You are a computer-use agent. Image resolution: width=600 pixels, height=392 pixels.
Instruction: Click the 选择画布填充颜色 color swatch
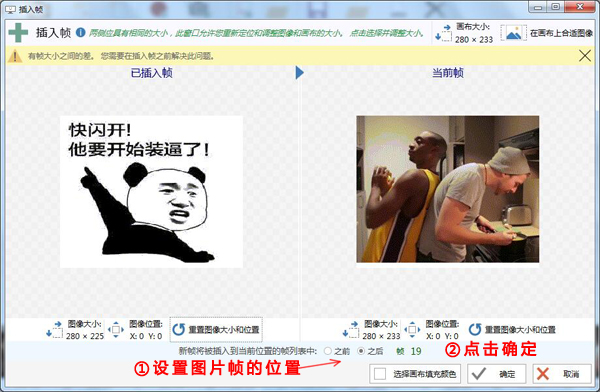click(380, 374)
